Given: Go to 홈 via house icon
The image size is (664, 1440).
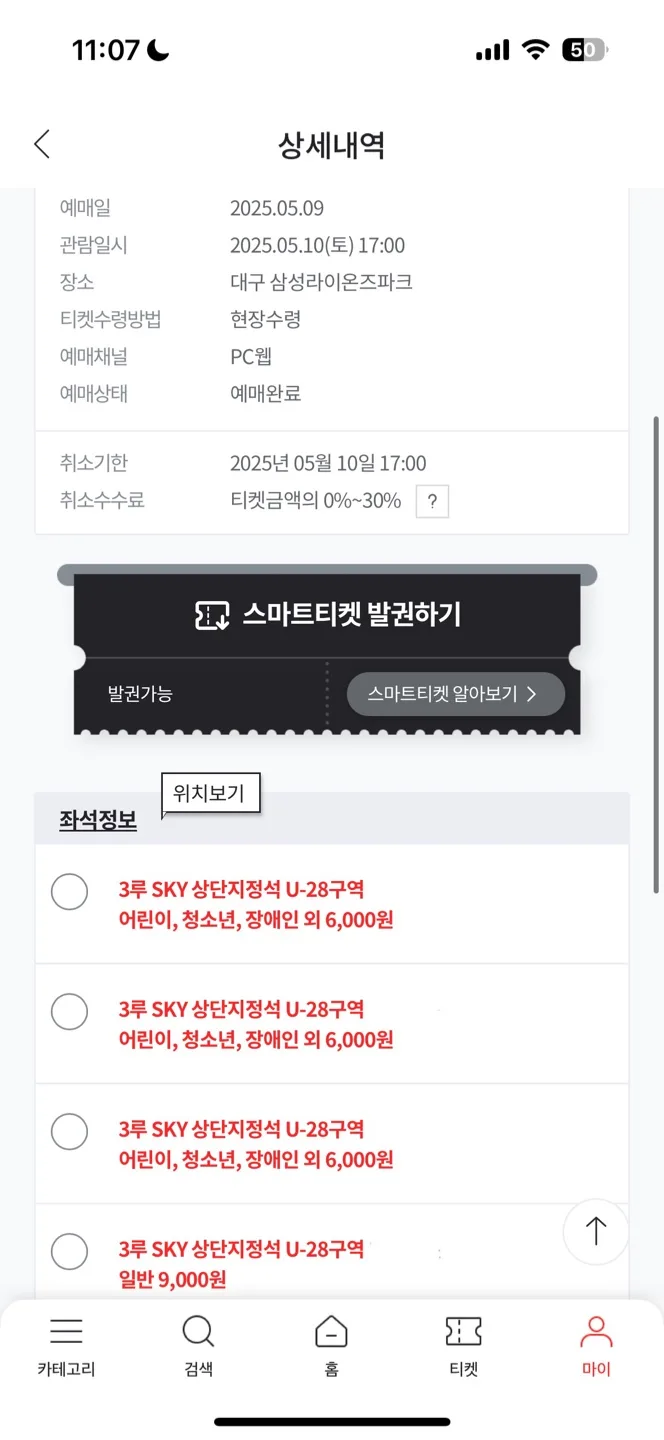Looking at the screenshot, I should (331, 1332).
